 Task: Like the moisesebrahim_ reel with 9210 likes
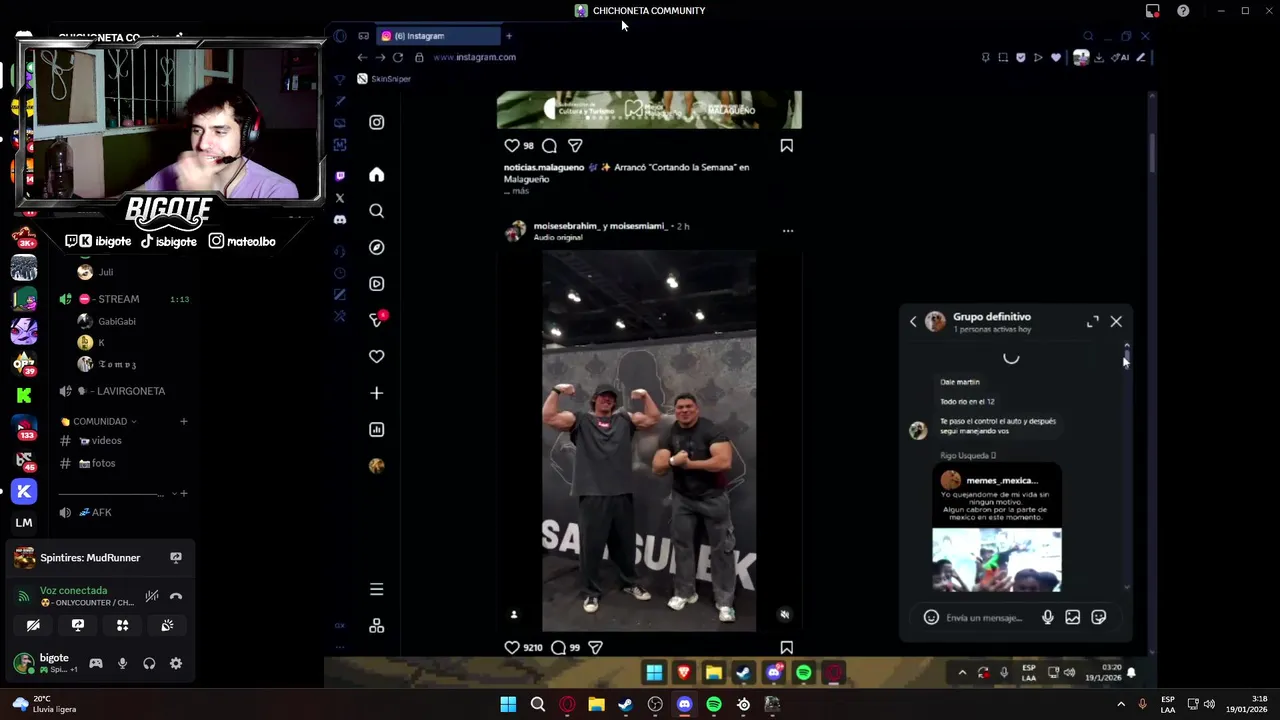[x=511, y=647]
